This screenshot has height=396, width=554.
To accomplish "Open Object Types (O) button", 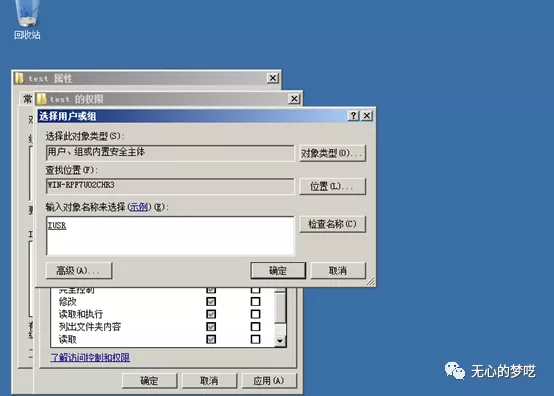I will [332, 153].
